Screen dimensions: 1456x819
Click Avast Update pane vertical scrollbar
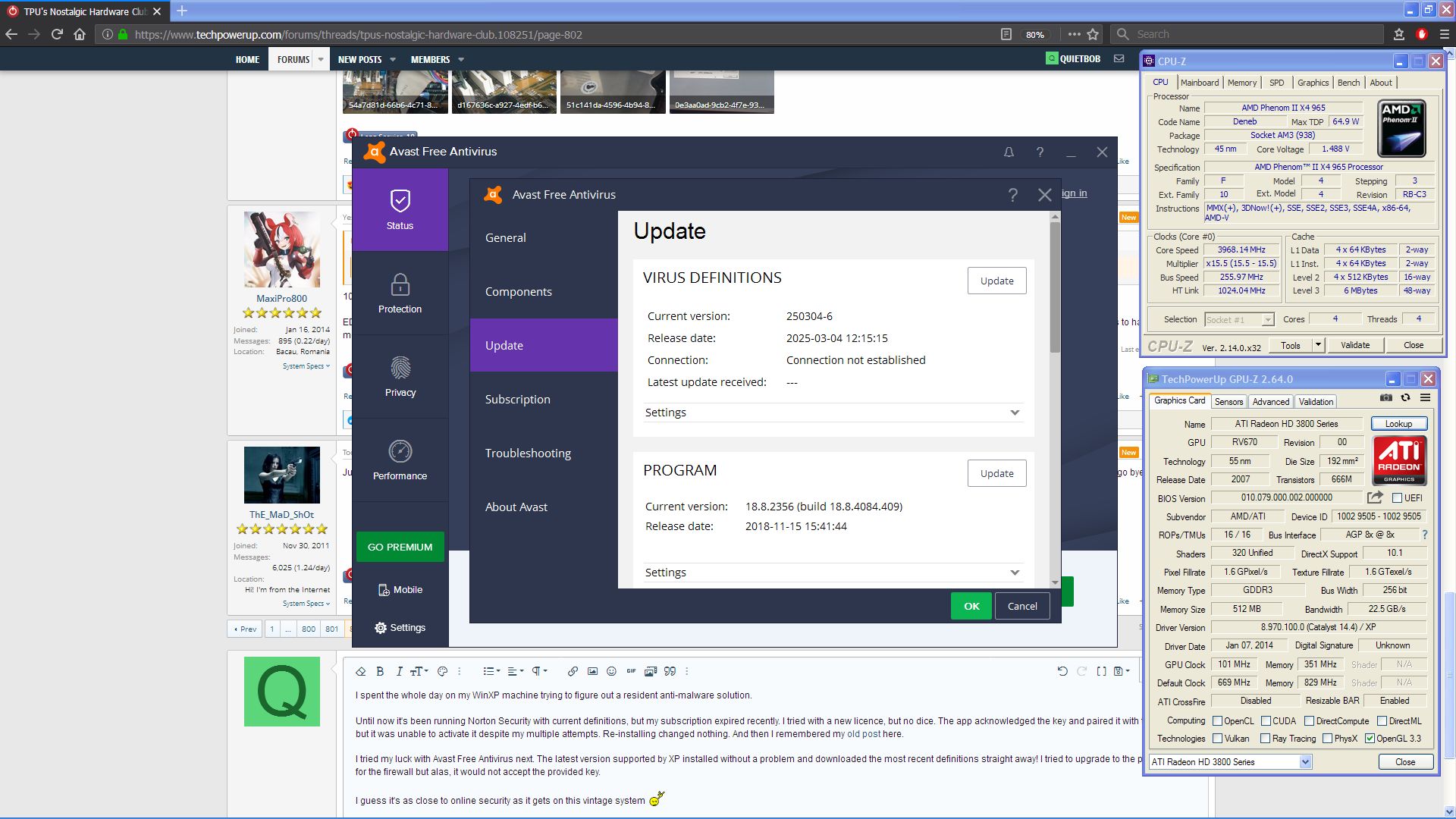pos(1055,288)
